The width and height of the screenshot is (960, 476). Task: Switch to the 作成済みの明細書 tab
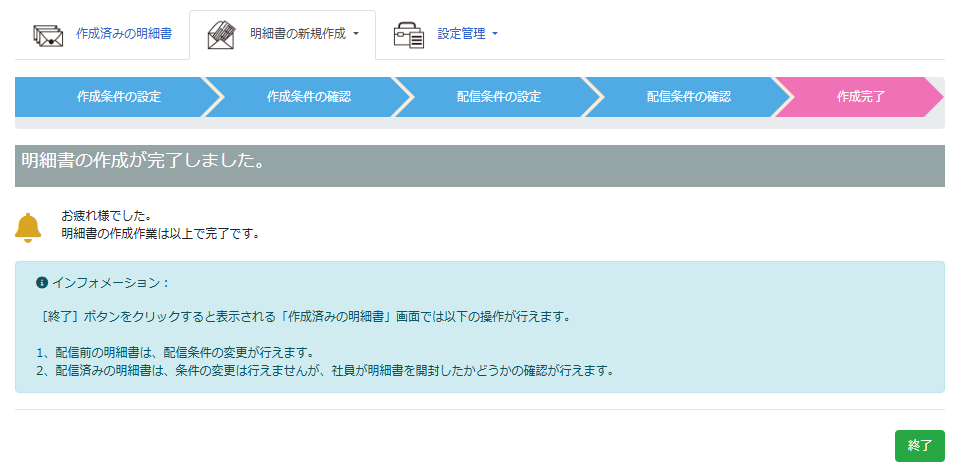point(123,34)
